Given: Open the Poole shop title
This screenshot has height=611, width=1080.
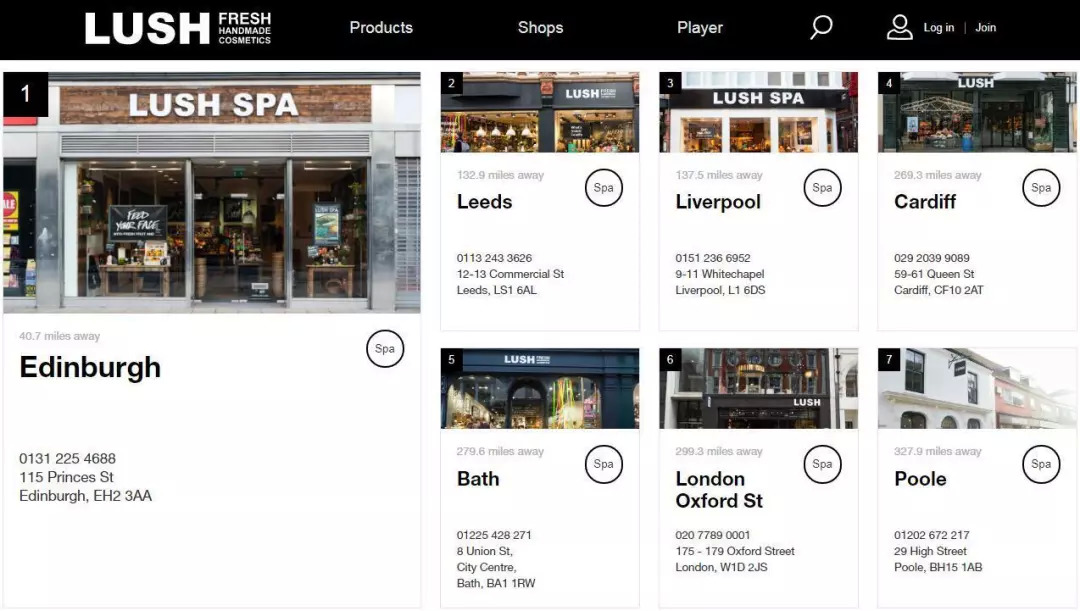Looking at the screenshot, I should pos(920,479).
